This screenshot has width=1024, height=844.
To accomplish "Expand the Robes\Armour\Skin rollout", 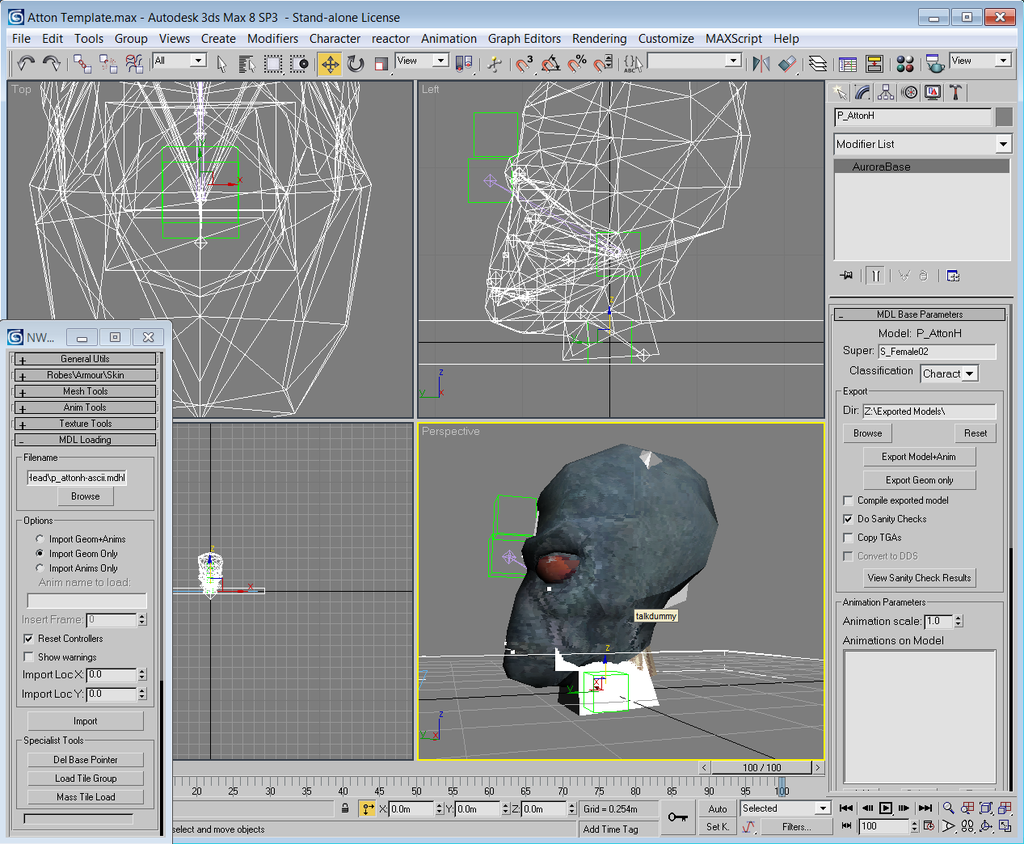I will (85, 375).
